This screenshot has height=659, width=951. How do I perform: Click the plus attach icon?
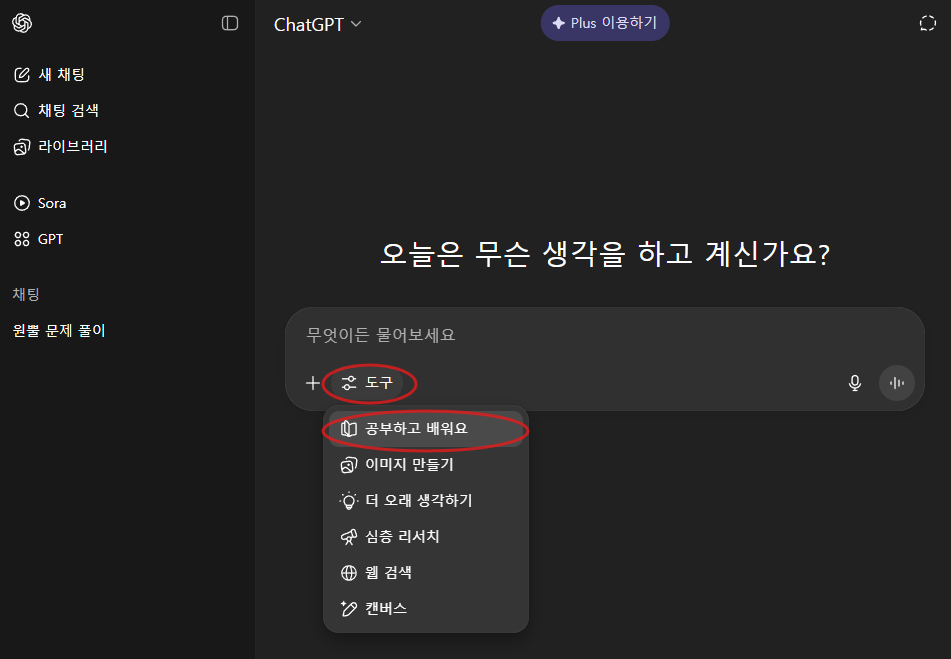coord(312,383)
